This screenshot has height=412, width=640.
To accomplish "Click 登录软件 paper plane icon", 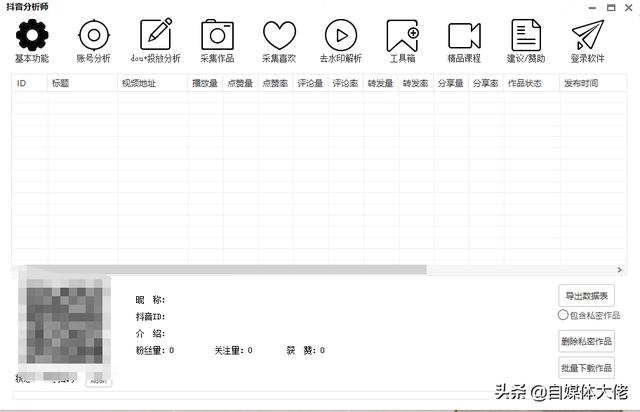I will point(587,35).
